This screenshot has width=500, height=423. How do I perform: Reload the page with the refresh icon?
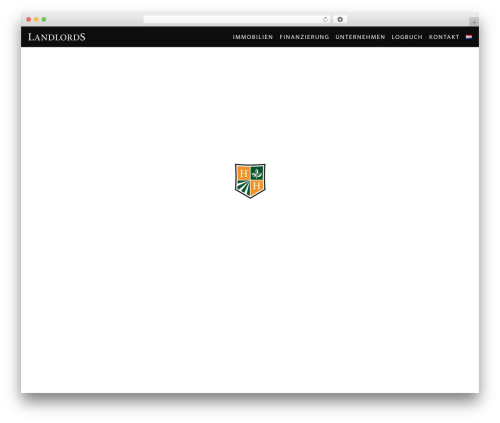325,19
